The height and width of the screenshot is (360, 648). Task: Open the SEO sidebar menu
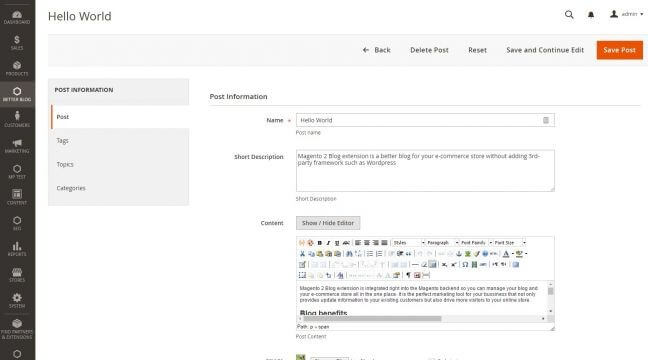[x=17, y=223]
